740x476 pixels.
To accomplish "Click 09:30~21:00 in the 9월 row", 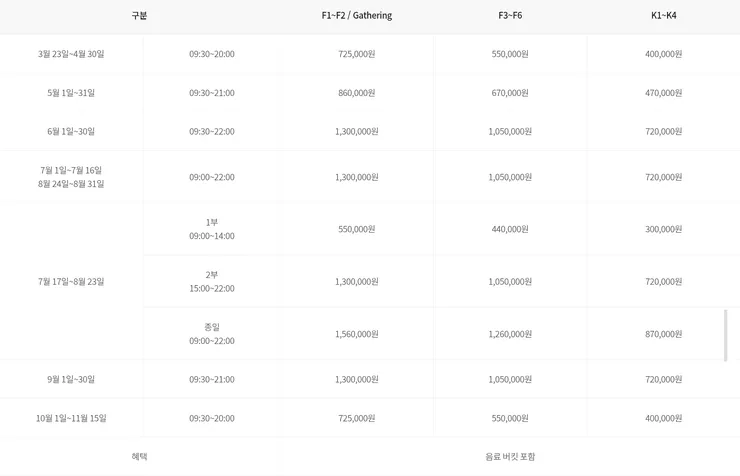I will tap(212, 379).
